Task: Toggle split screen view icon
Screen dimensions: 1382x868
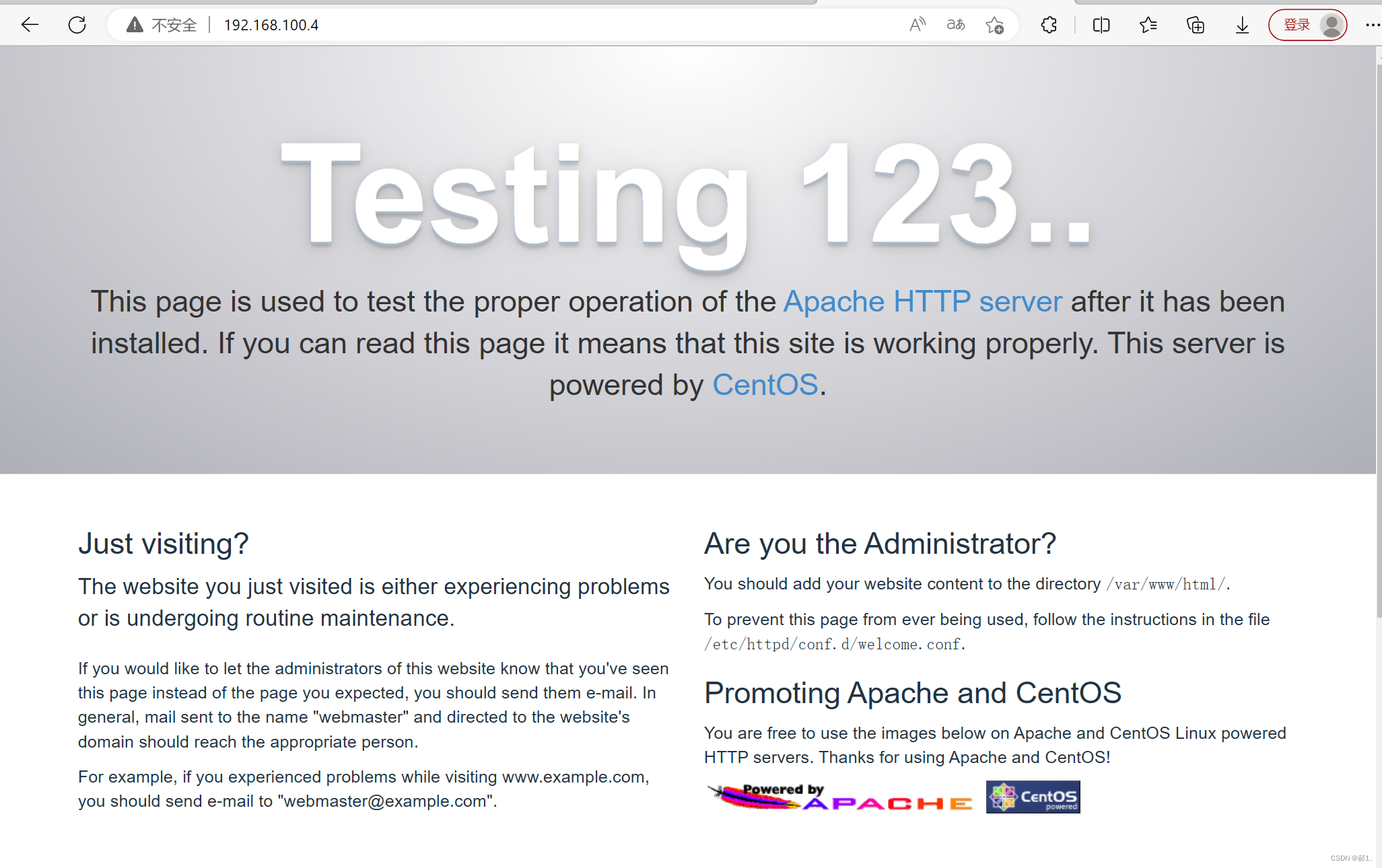Action: (x=1101, y=26)
